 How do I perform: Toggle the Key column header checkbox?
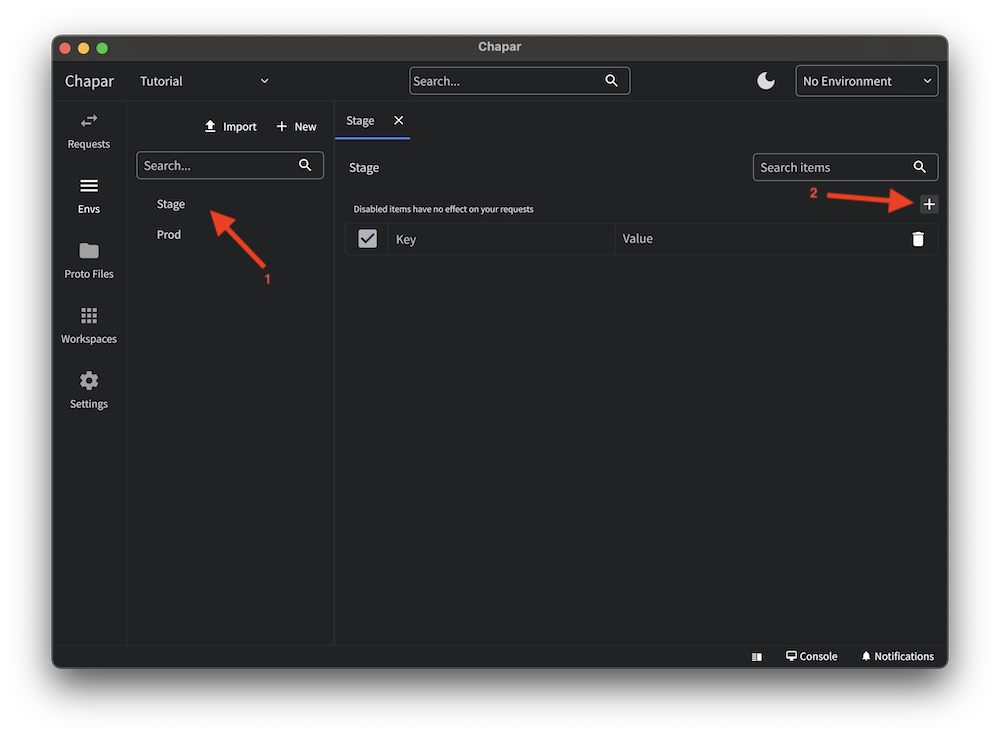367,239
